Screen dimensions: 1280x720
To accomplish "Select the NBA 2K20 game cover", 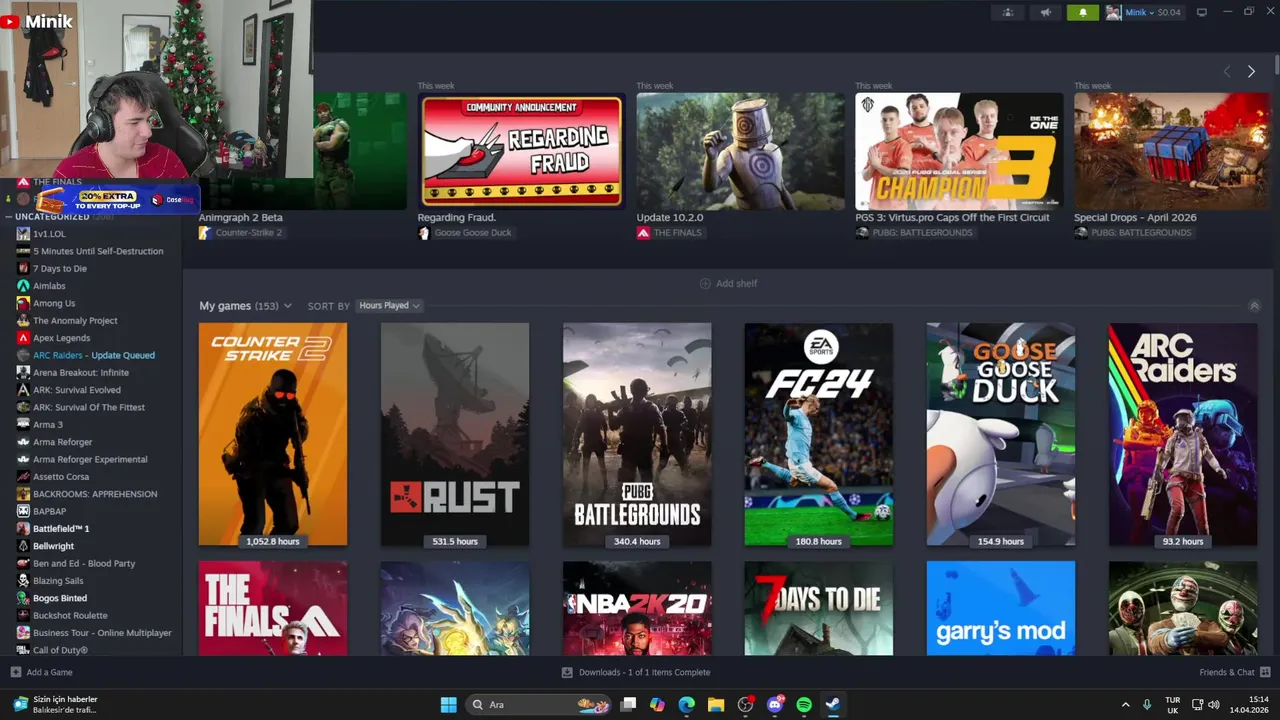I will click(x=637, y=608).
